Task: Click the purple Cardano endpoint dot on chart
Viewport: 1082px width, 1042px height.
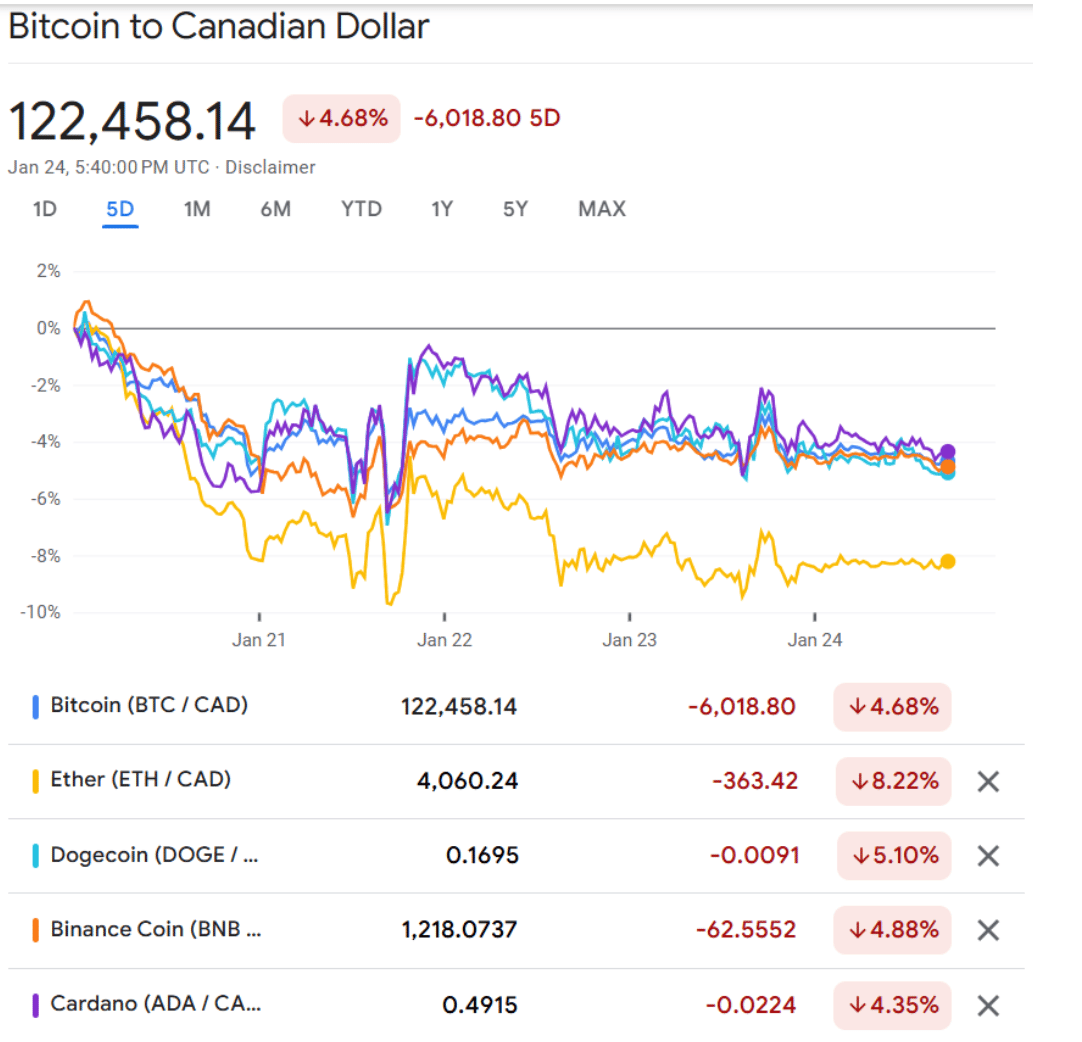Action: (947, 452)
